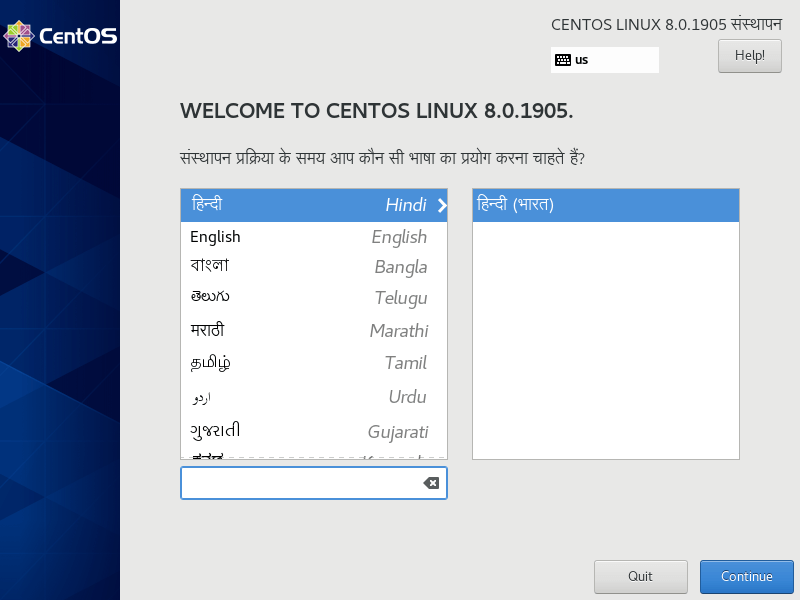
Task: Select Tamil in the language list
Action: 313,363
